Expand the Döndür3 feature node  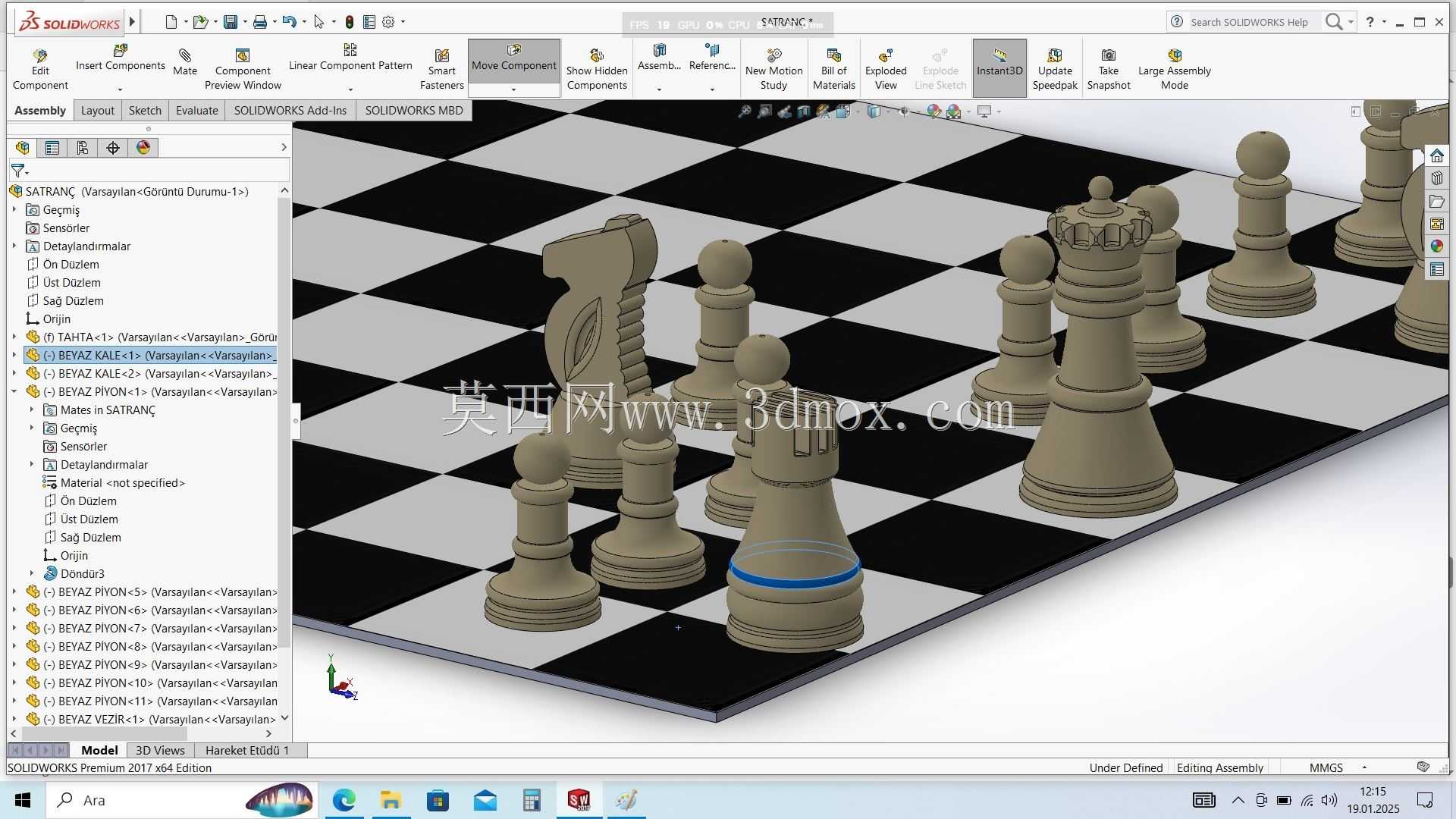click(x=32, y=573)
